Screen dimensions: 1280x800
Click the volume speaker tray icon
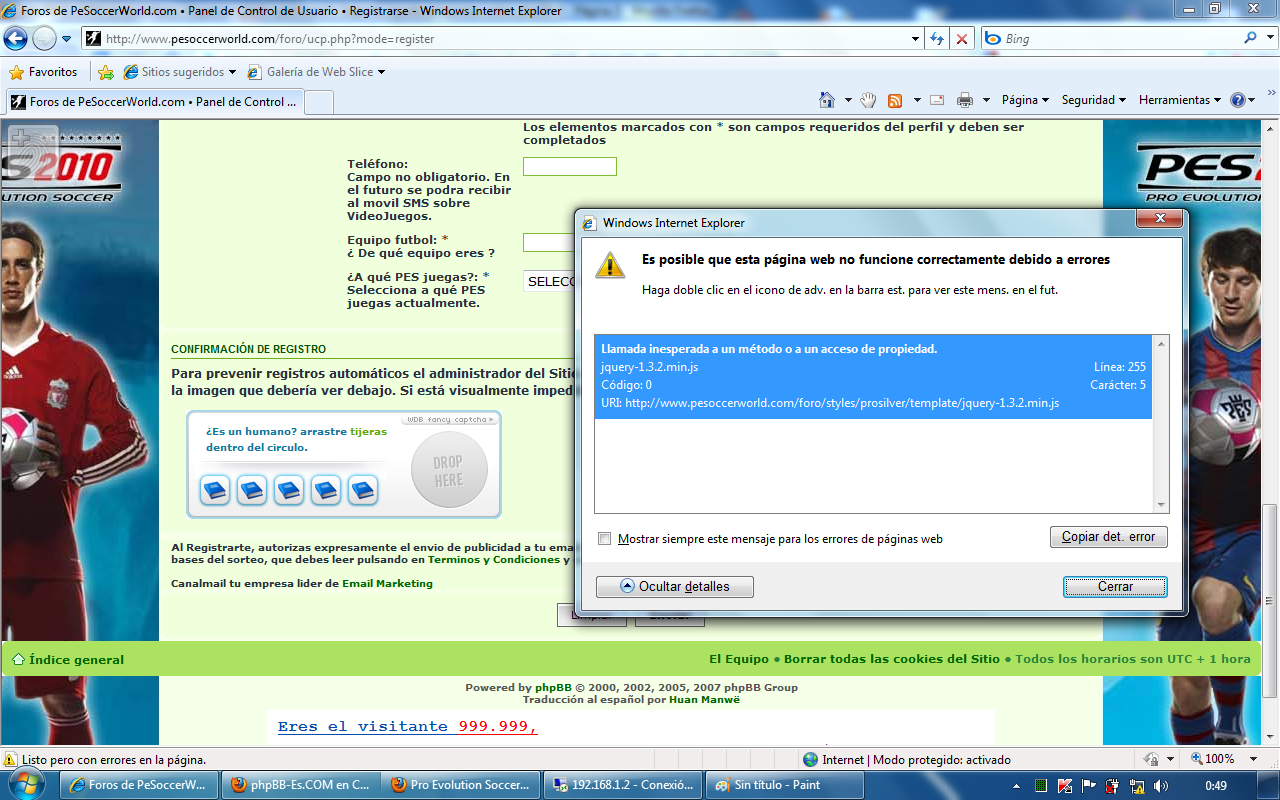1161,786
